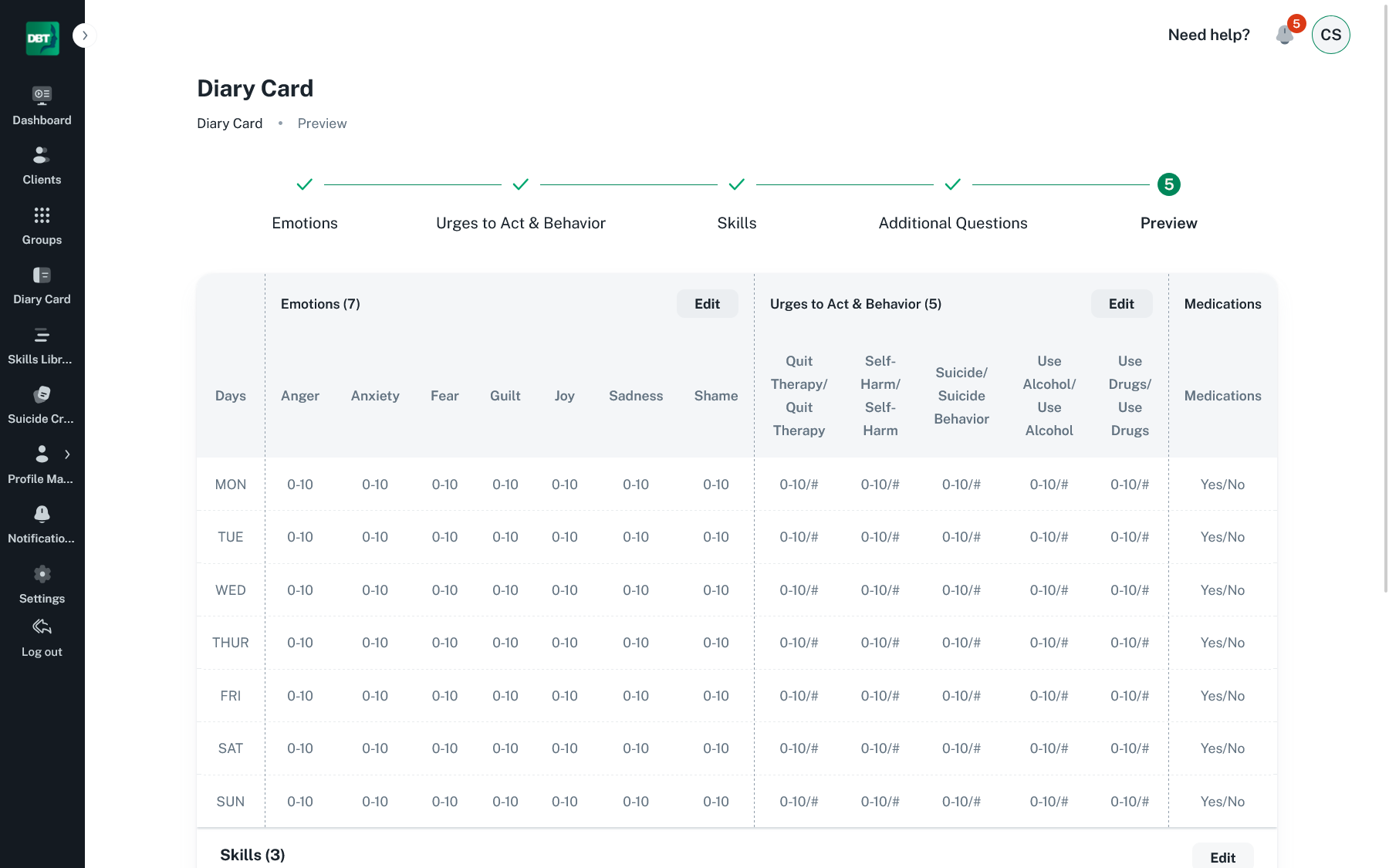The width and height of the screenshot is (1389, 868).
Task: Open the CS user avatar menu
Action: pos(1330,35)
